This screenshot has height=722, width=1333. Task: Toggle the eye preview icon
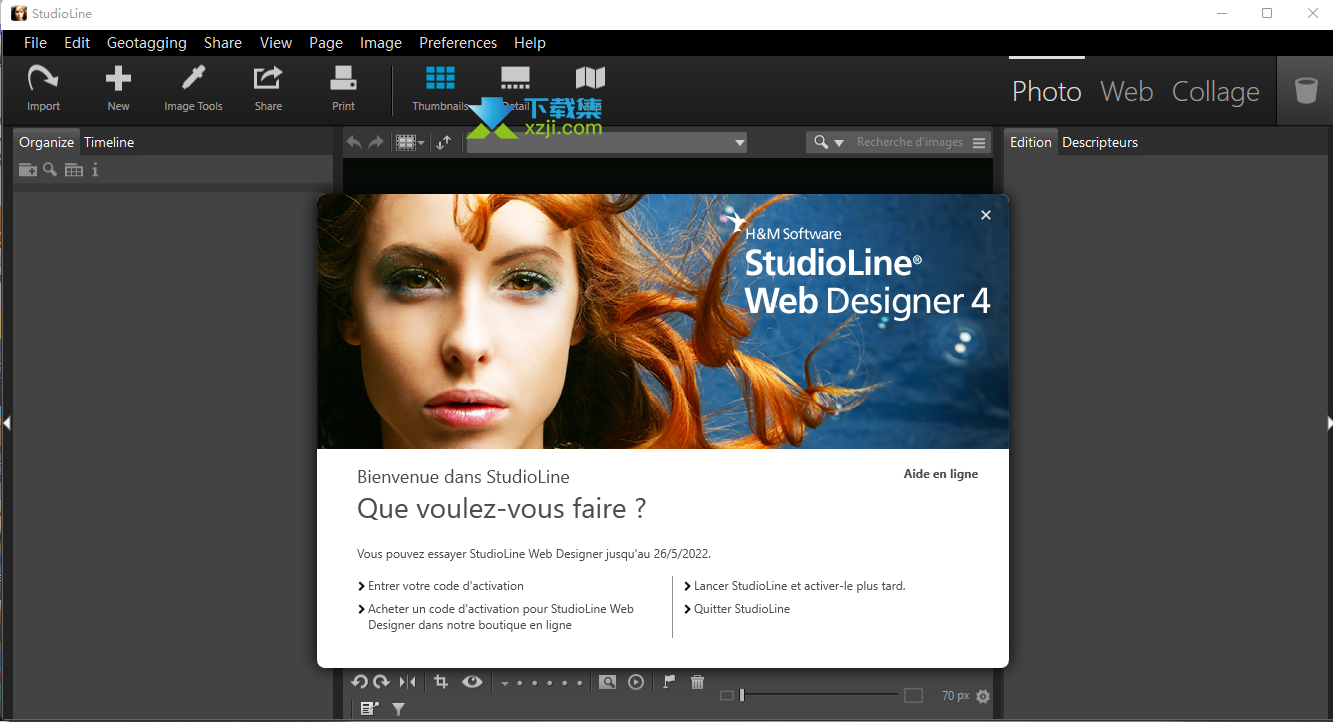[x=472, y=682]
